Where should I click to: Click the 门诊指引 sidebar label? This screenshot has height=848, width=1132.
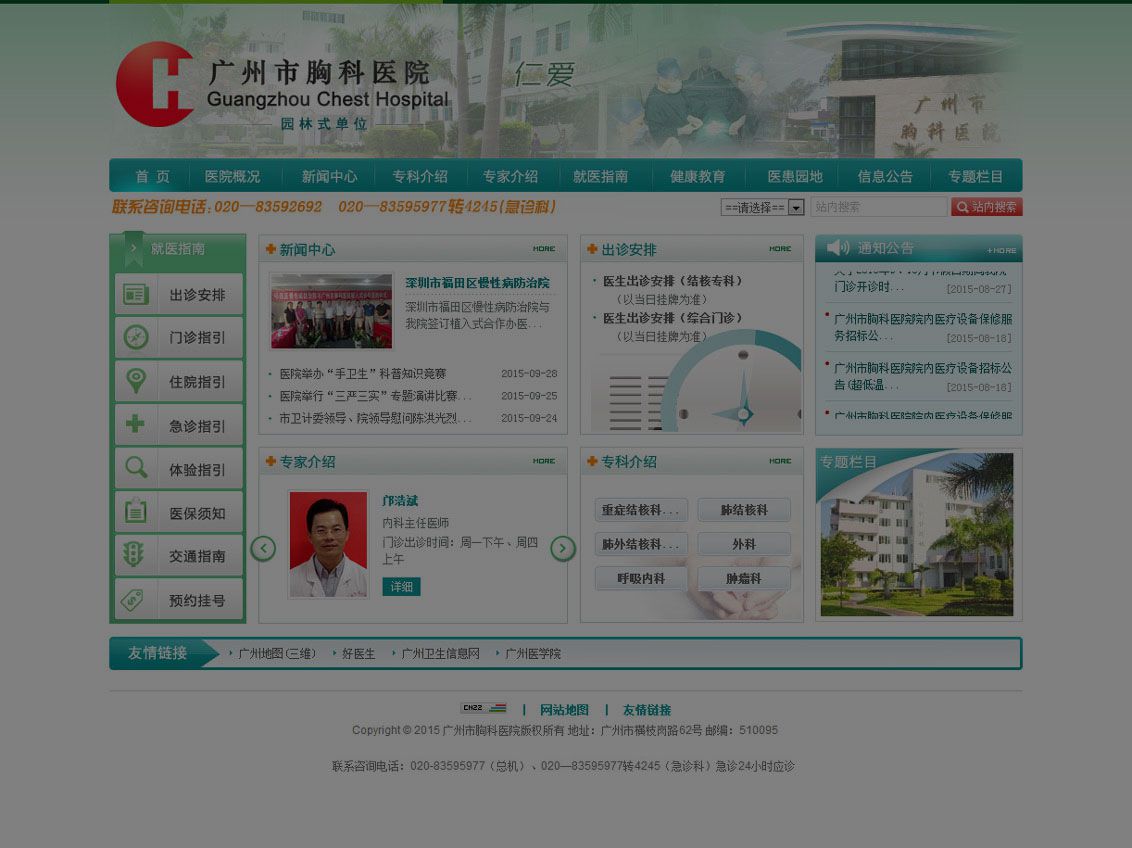(197, 338)
